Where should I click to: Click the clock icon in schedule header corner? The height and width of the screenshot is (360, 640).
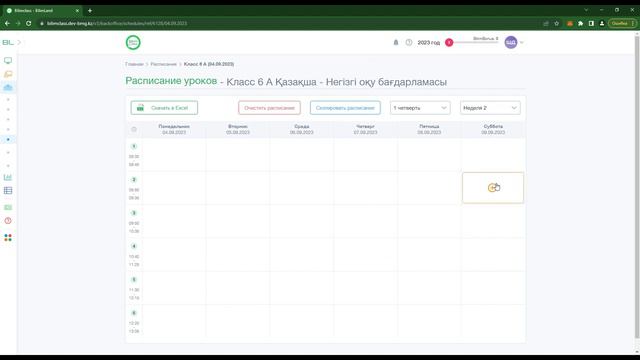134,129
